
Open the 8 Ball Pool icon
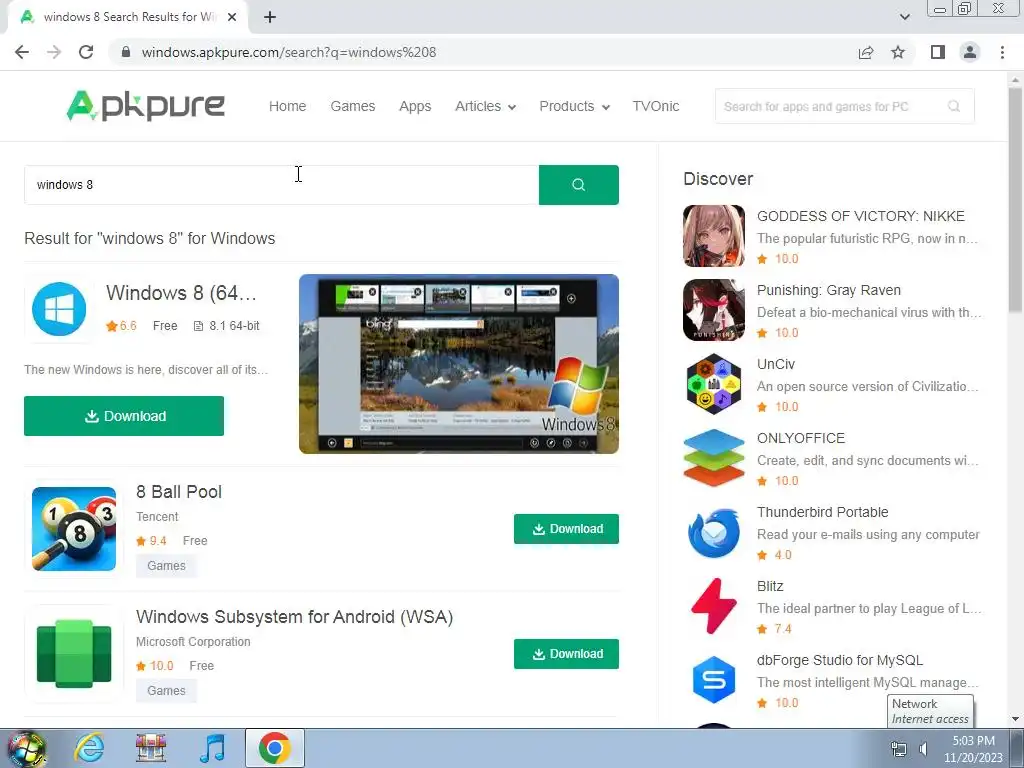pyautogui.click(x=74, y=529)
